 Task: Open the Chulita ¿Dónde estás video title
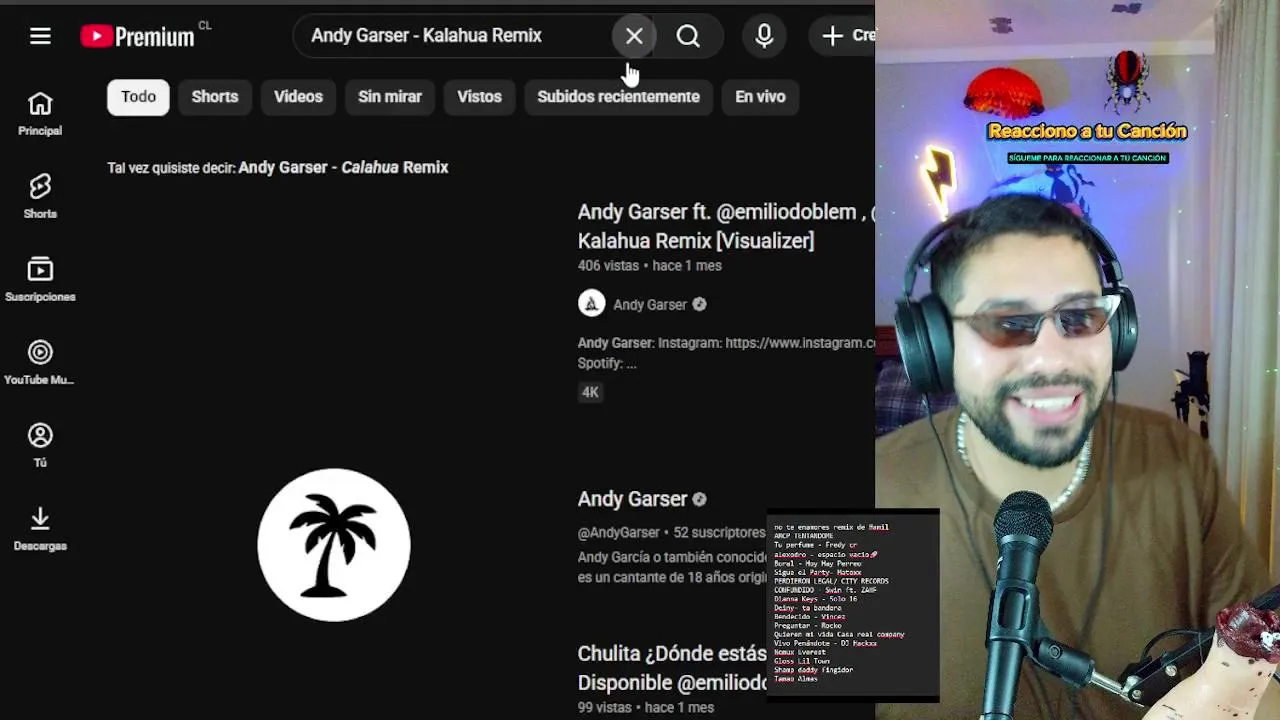pos(672,667)
